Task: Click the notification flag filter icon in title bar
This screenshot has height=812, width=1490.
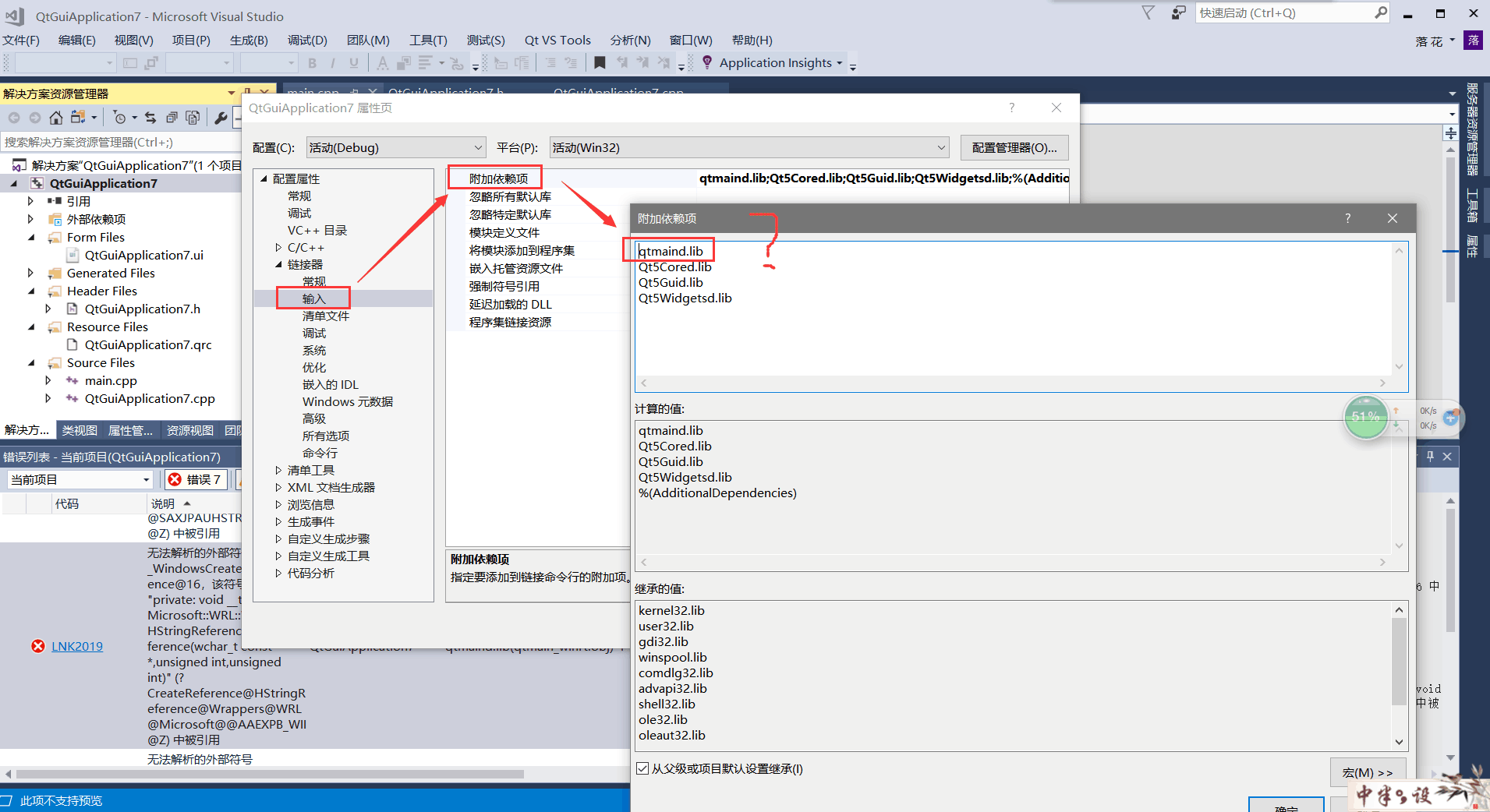Action: (1148, 12)
